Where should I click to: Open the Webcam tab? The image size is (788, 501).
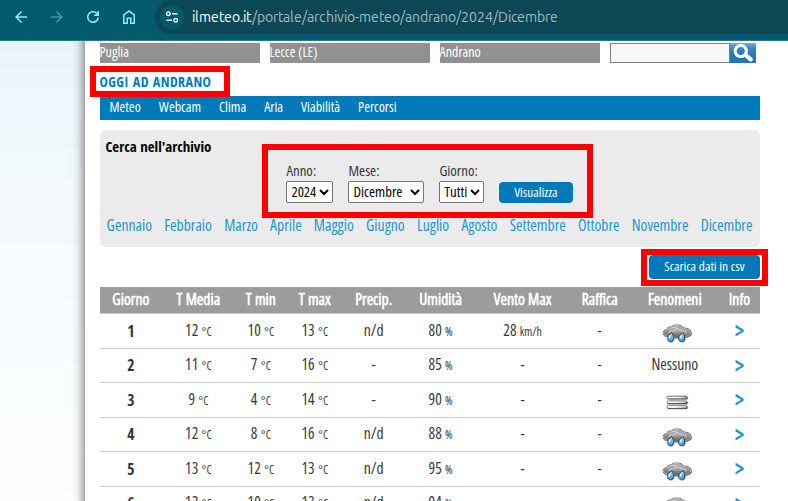pyautogui.click(x=179, y=108)
